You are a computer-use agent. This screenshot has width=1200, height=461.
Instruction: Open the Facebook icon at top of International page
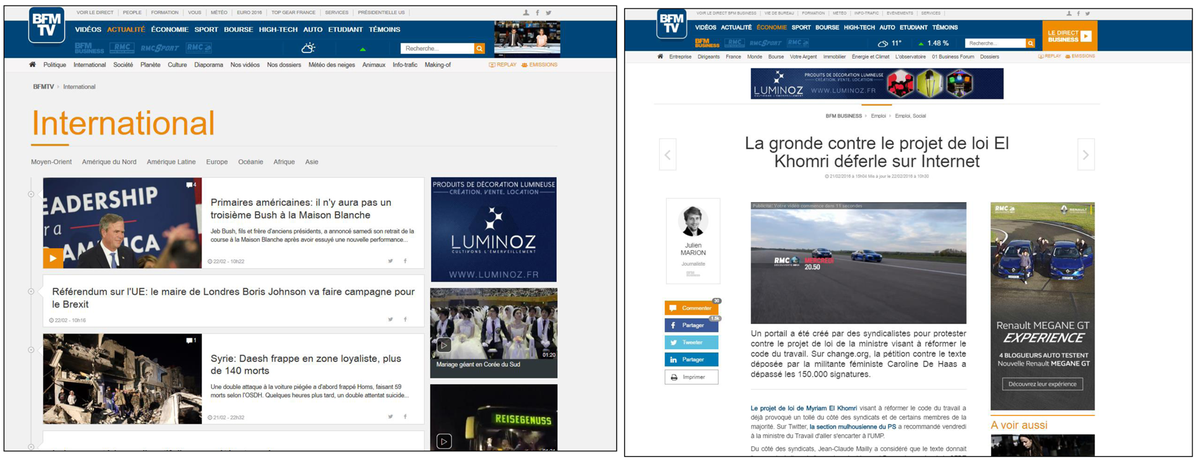[x=537, y=12]
